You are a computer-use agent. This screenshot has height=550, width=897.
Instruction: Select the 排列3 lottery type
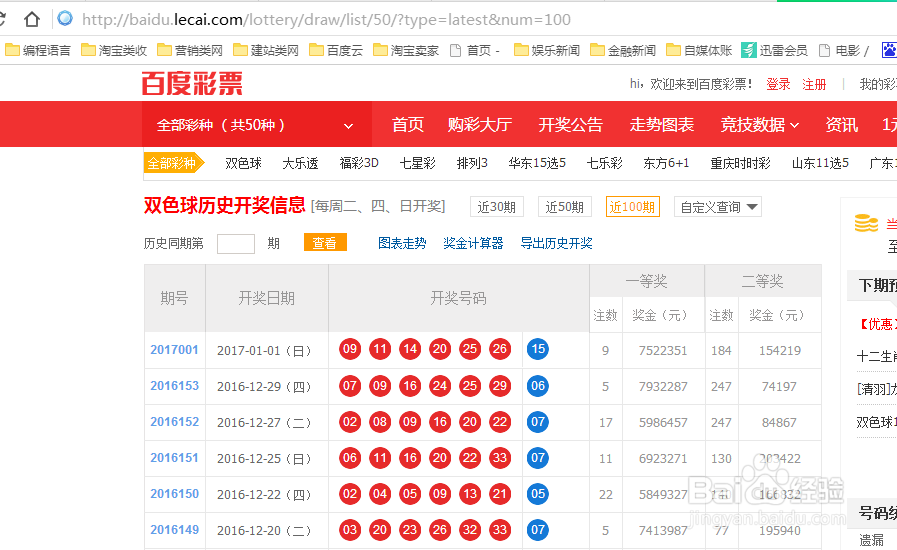(x=473, y=163)
